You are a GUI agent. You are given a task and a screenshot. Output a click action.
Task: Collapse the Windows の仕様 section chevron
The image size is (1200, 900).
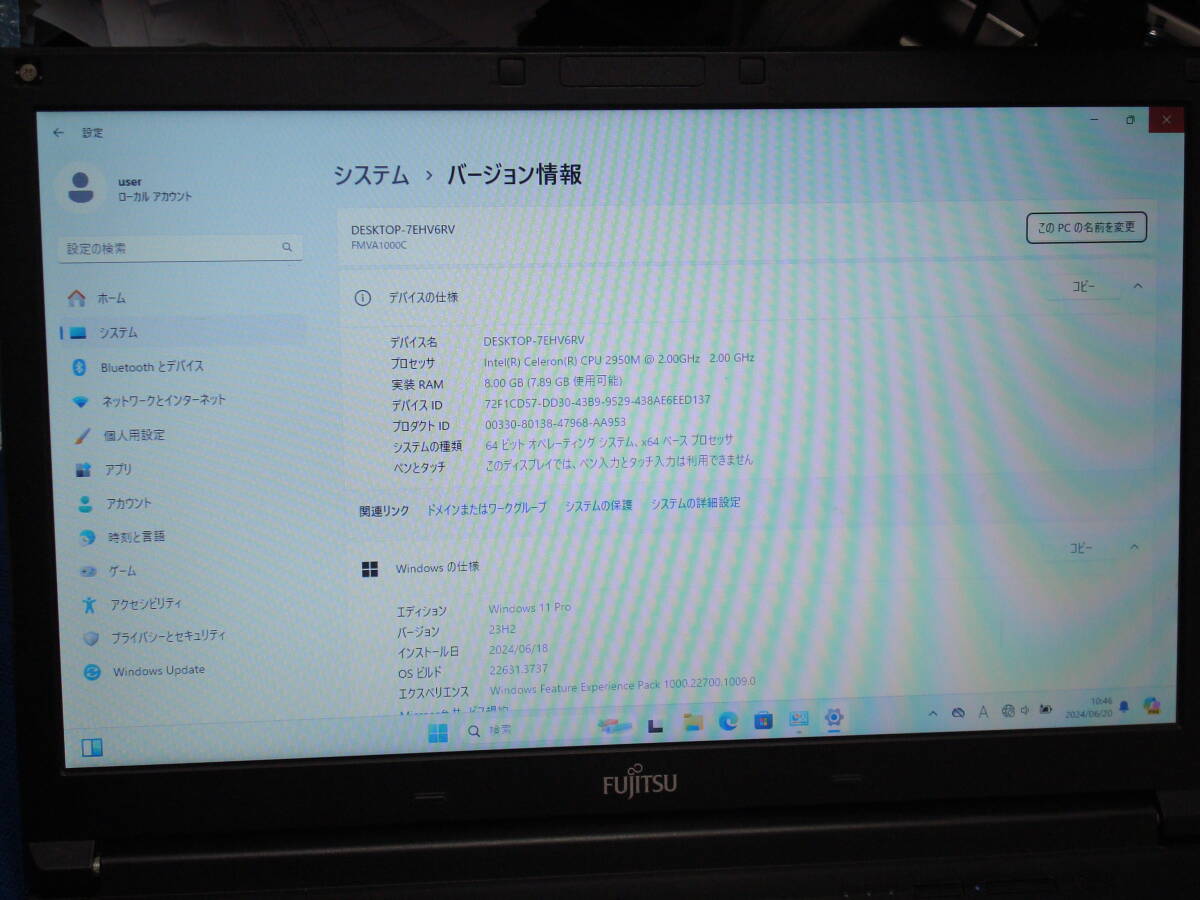point(1134,547)
